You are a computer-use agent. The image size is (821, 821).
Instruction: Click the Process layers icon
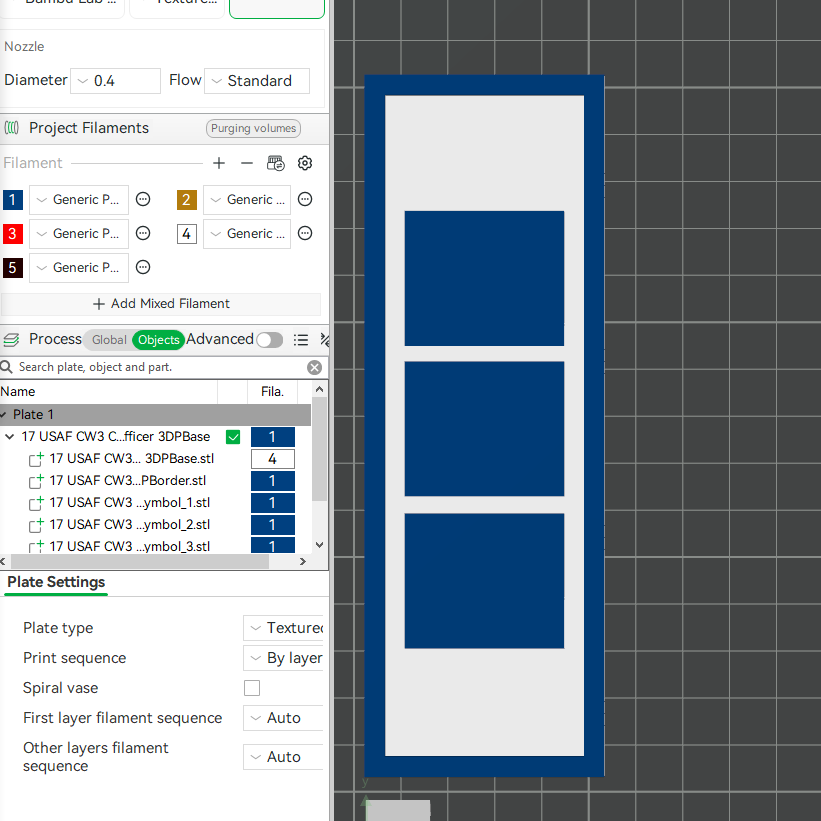(12, 340)
